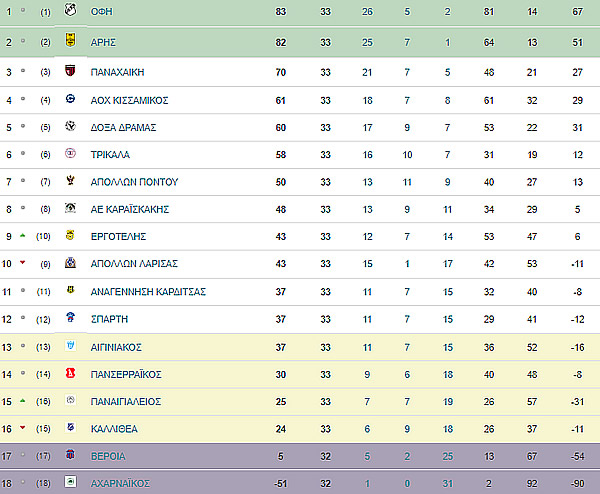
Task: Open the ΑΙΓΙΝΙΑΚΟΣ team link
Action: point(116,347)
